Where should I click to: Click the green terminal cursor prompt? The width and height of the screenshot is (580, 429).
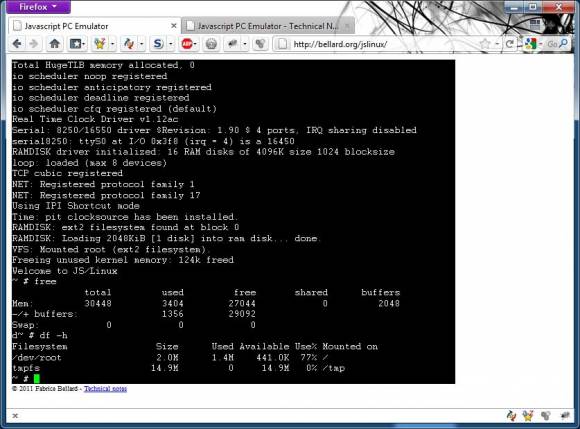(x=37, y=378)
